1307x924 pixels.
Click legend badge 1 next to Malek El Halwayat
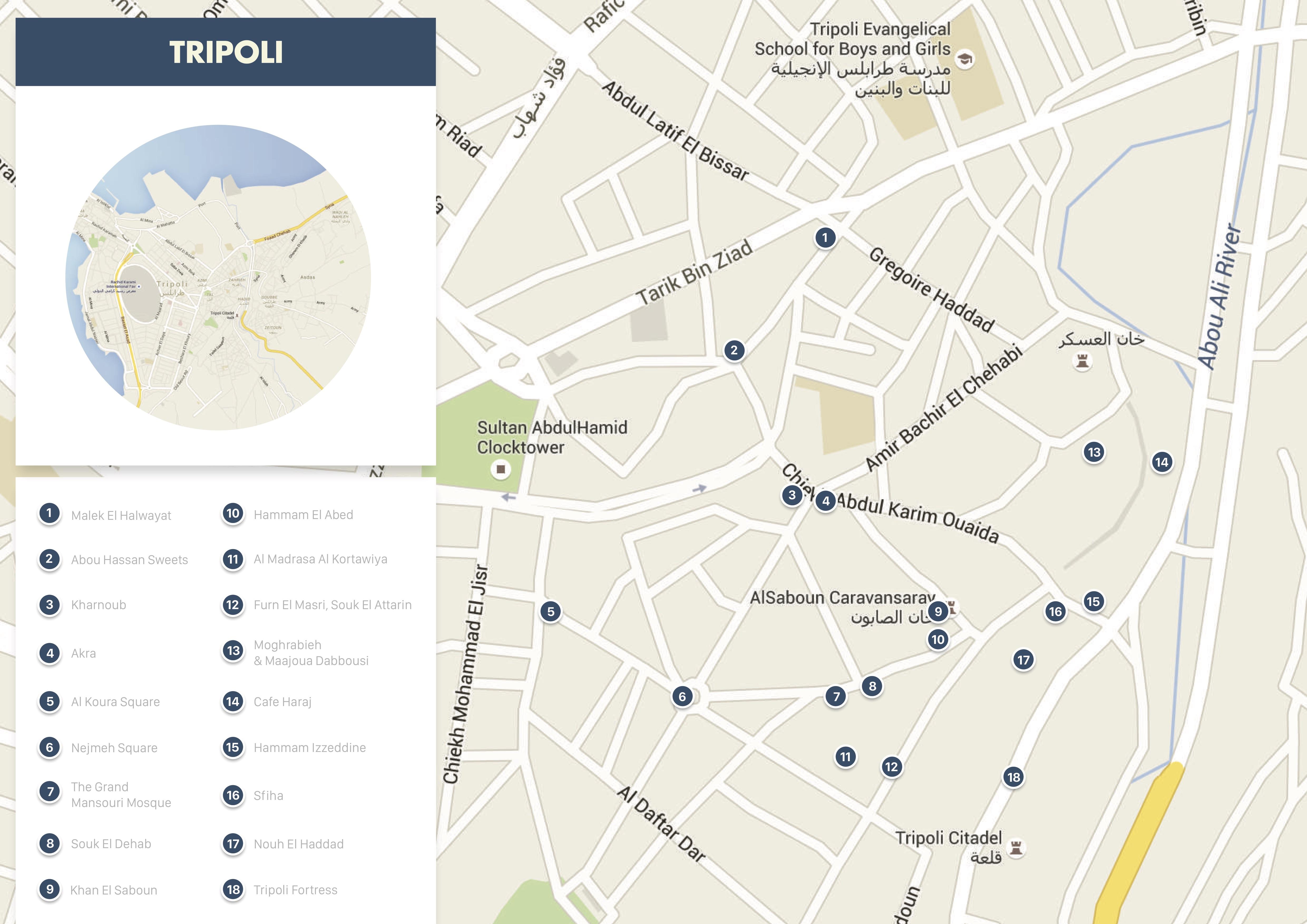(x=50, y=513)
